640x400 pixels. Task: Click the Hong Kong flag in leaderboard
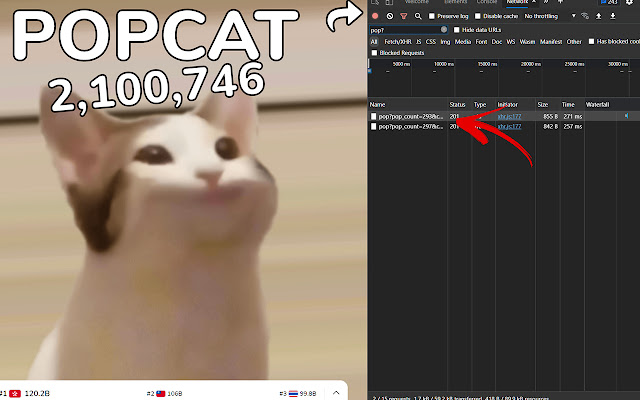(x=15, y=393)
